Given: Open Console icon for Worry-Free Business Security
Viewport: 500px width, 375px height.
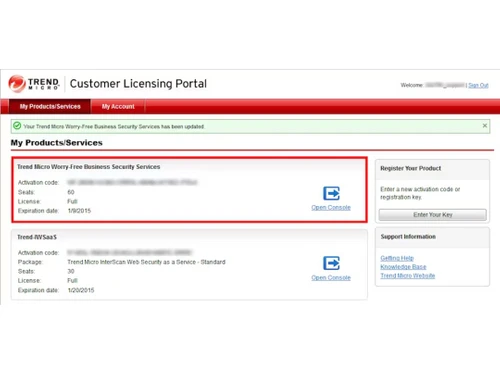Looking at the screenshot, I should coord(331,193).
